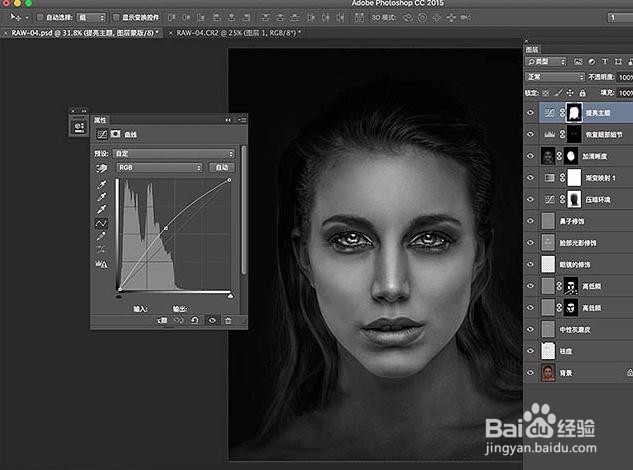
Task: Hide the 提亮主题 curves layer
Action: point(530,113)
